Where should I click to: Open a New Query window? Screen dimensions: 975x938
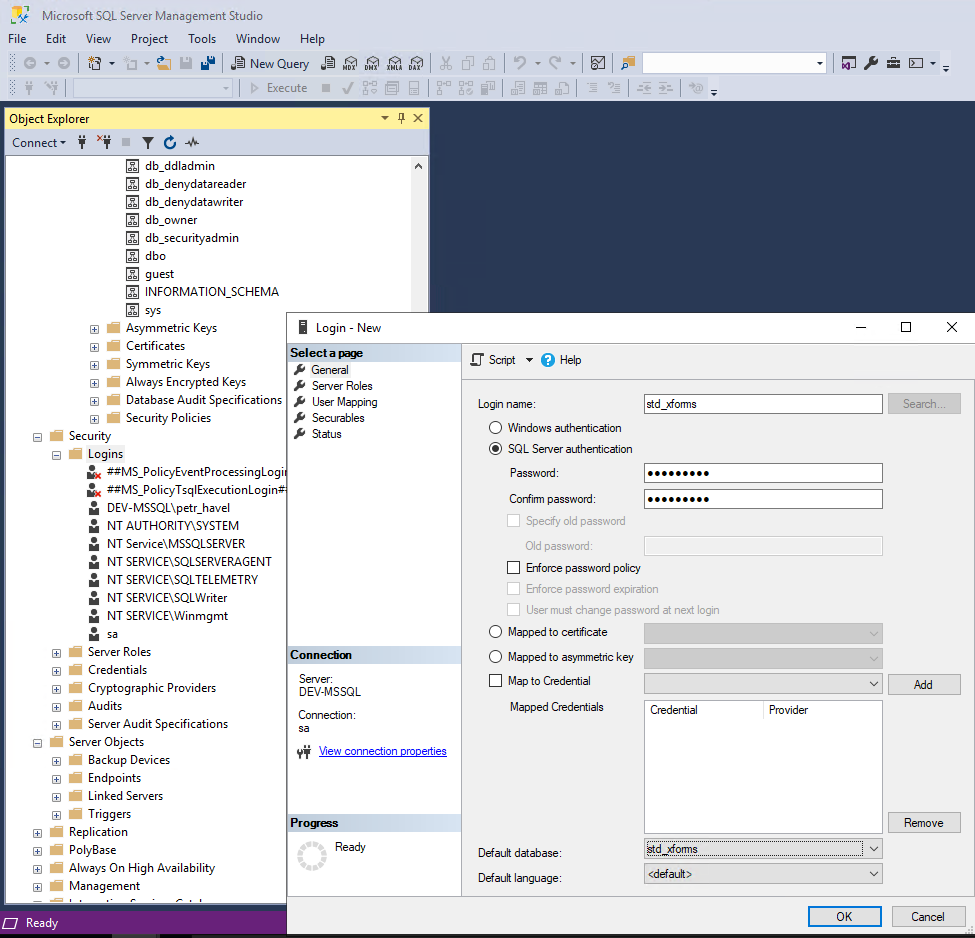click(x=268, y=62)
